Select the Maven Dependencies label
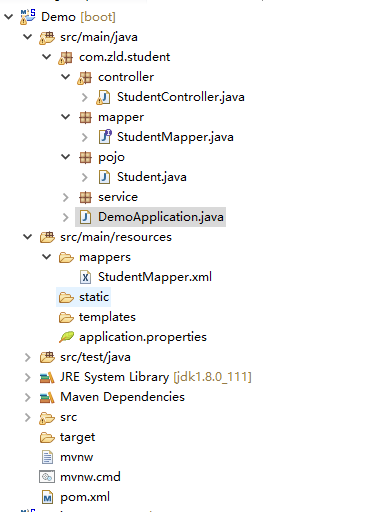 tap(122, 397)
